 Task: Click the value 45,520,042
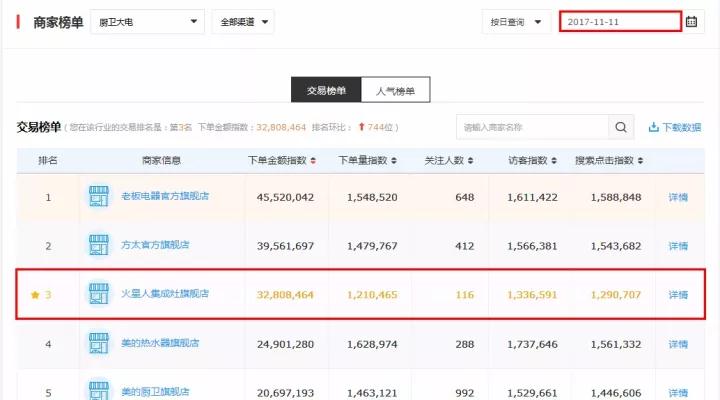[x=285, y=197]
